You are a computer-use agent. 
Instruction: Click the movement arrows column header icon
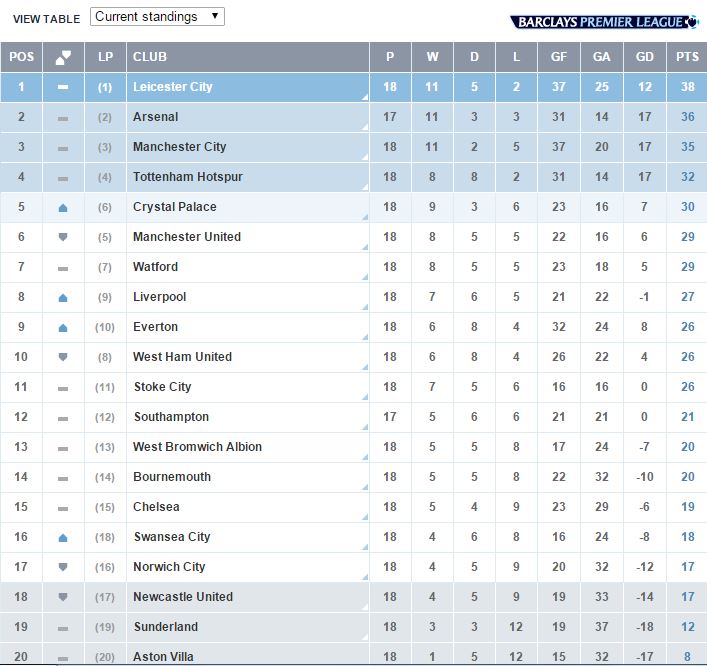coord(63,57)
